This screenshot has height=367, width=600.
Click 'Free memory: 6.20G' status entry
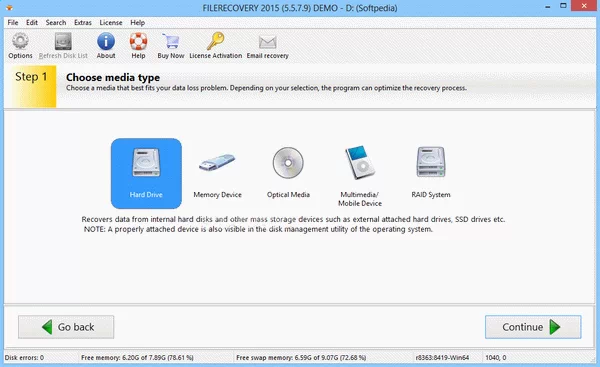tap(137, 358)
